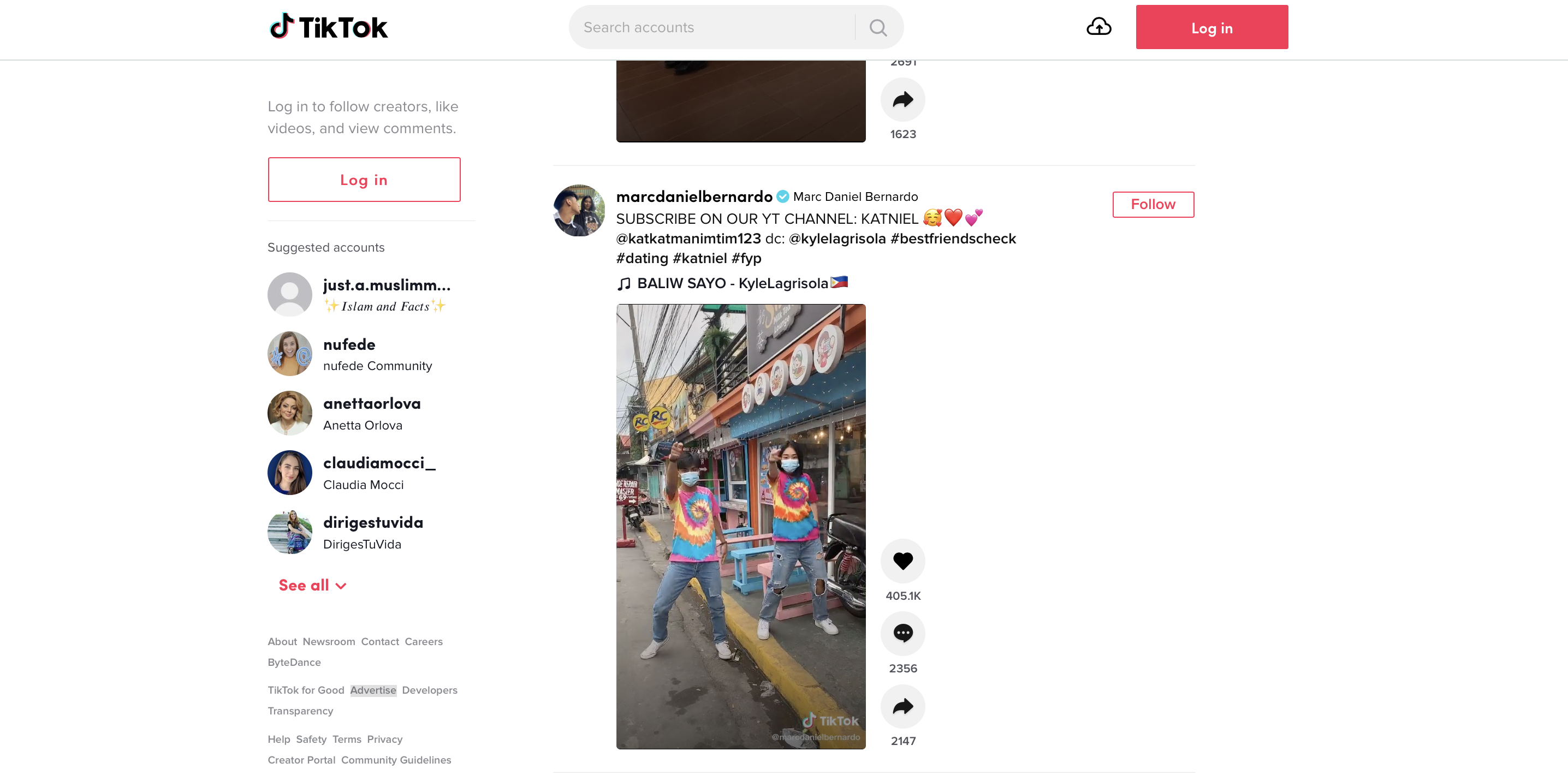Viewport: 1568px width, 775px height.
Task: Click the verified badge next to marcdanielbernardo
Action: click(783, 196)
